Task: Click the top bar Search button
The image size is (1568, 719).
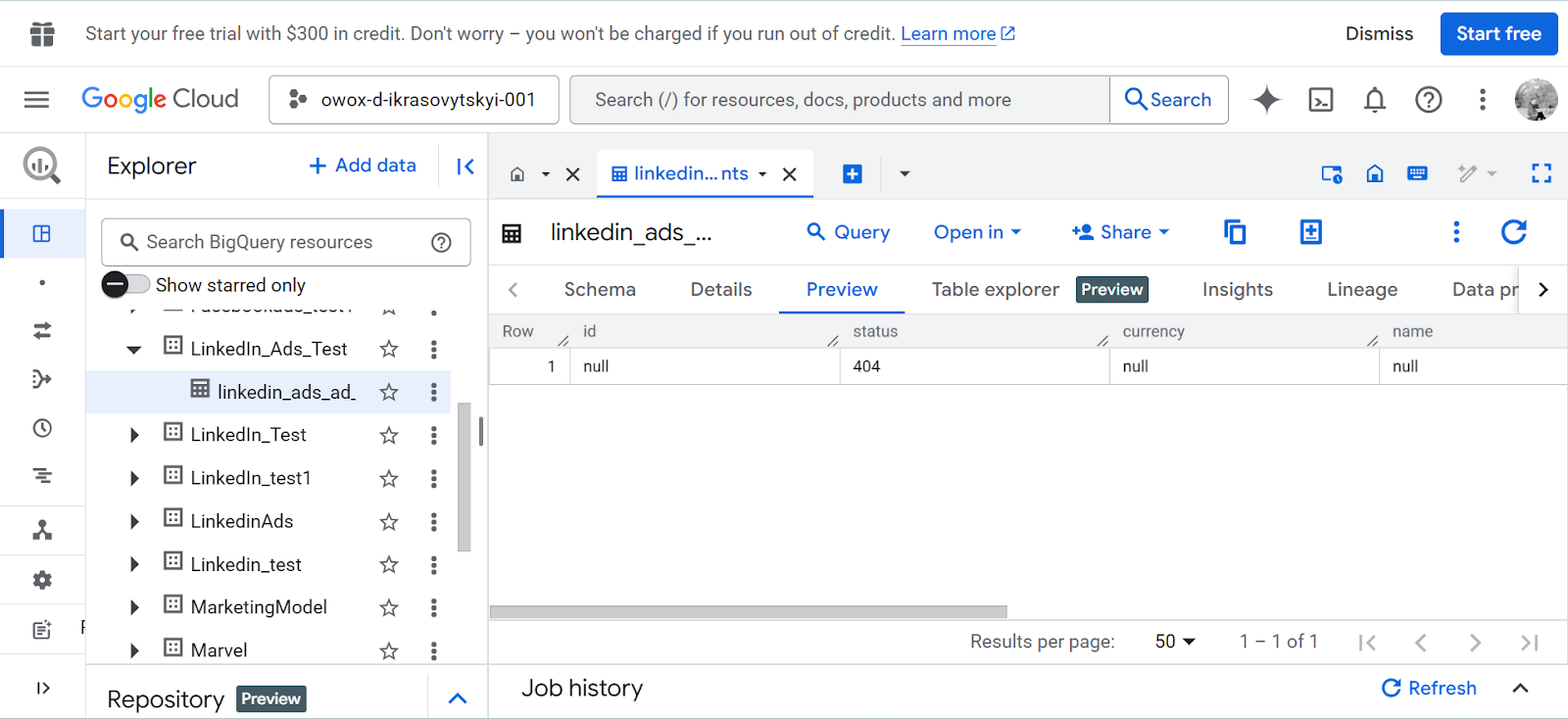Action: [1168, 100]
